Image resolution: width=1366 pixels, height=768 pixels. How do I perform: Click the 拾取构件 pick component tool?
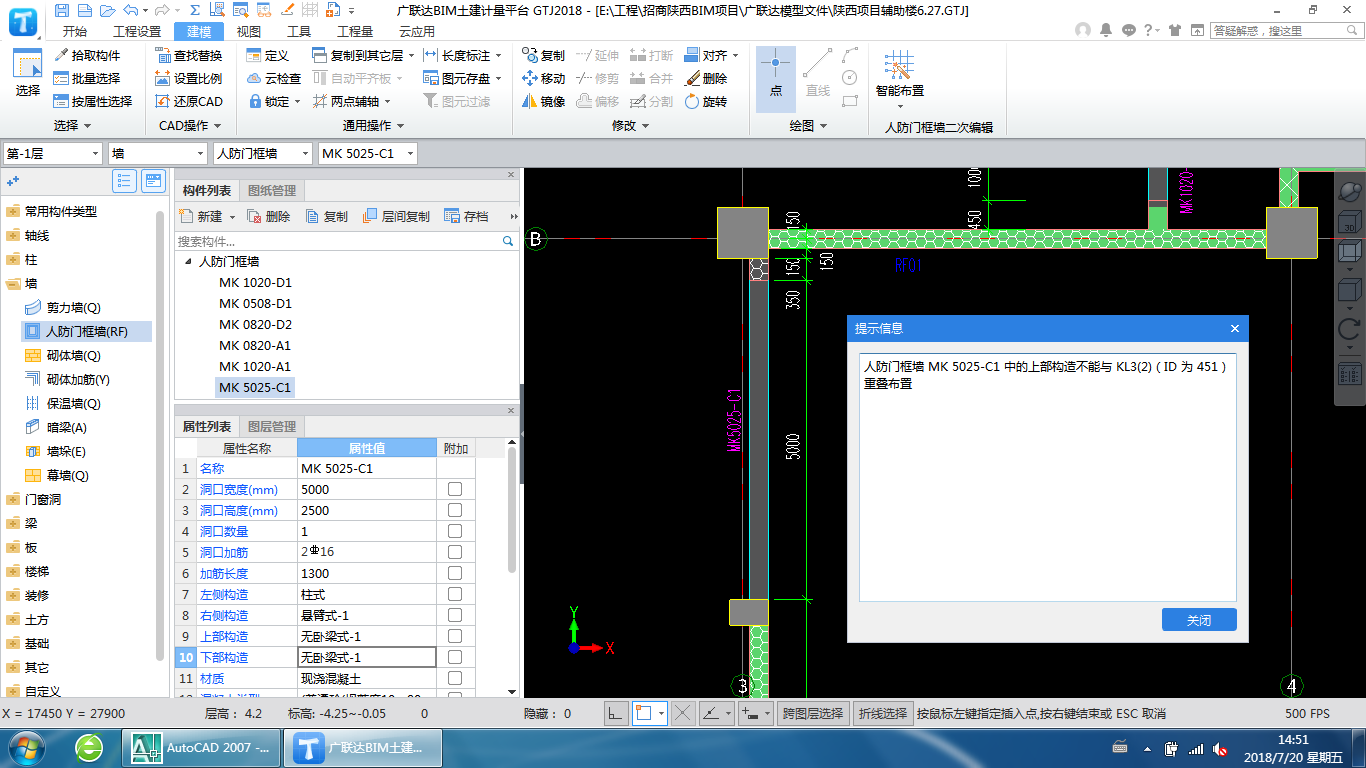click(x=87, y=55)
